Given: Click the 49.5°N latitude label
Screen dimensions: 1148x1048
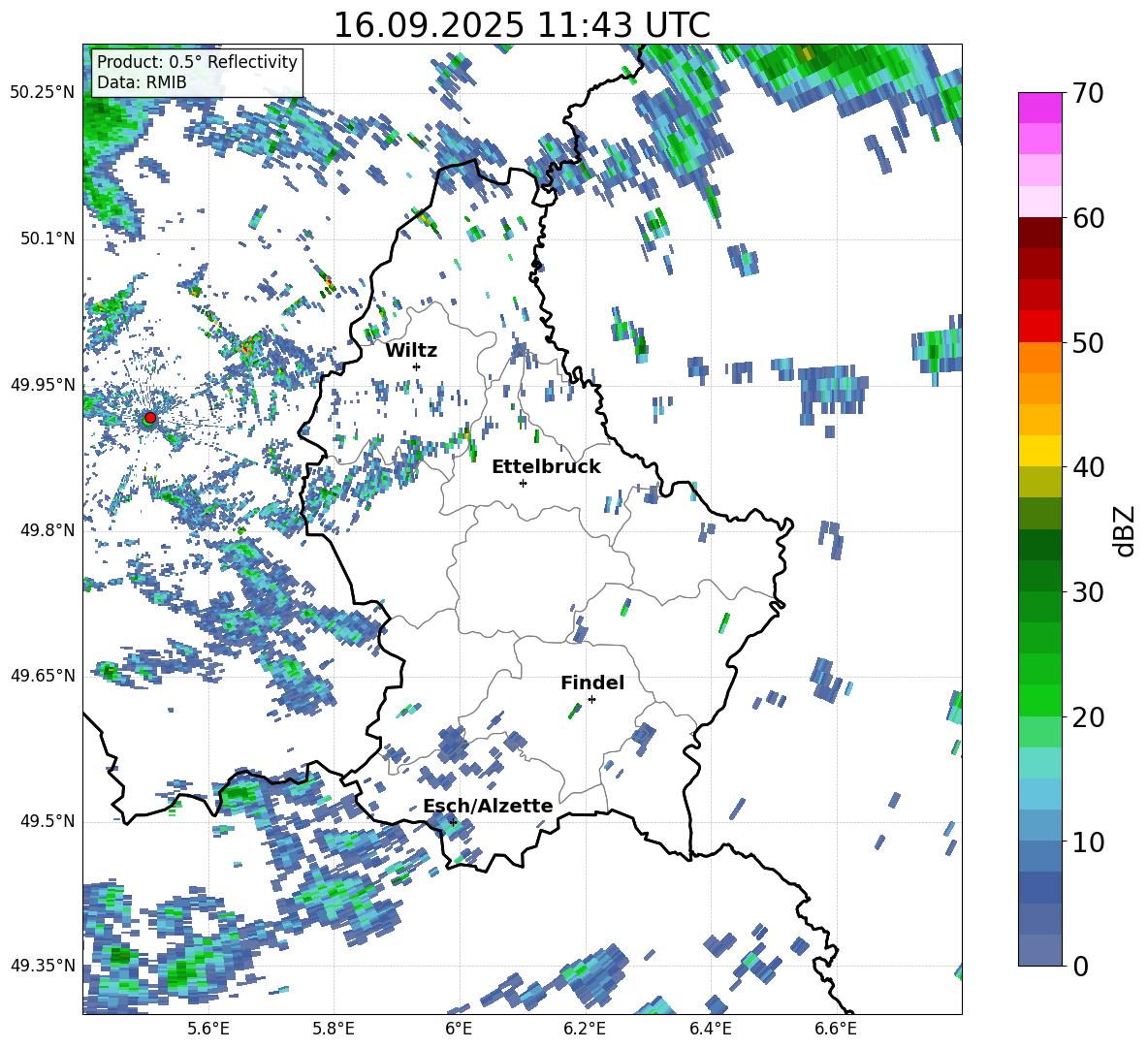Looking at the screenshot, I should [x=47, y=821].
